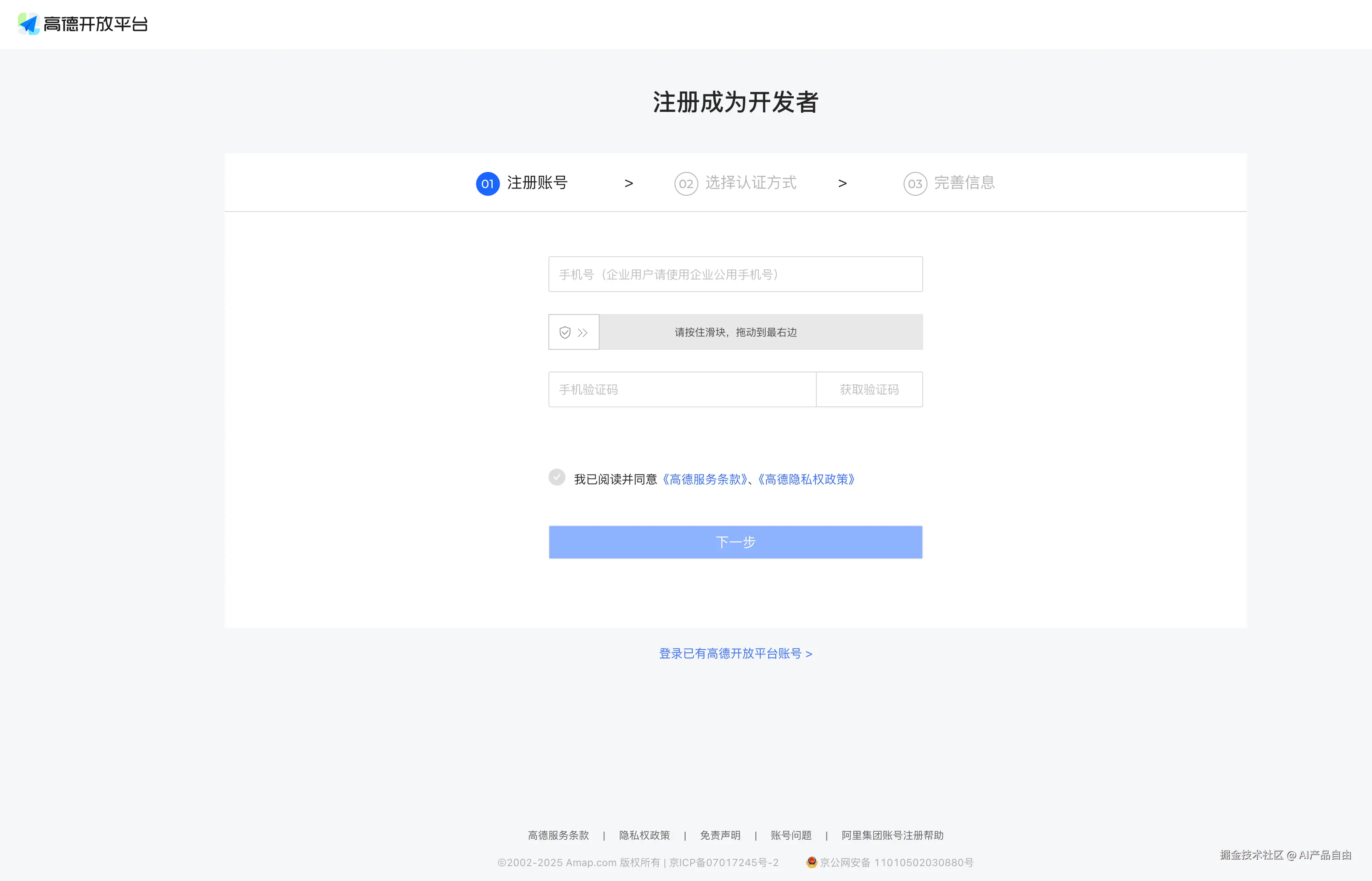This screenshot has width=1372, height=881.
Task: Focus the 手机号 phone number input field
Action: pyautogui.click(x=735, y=274)
